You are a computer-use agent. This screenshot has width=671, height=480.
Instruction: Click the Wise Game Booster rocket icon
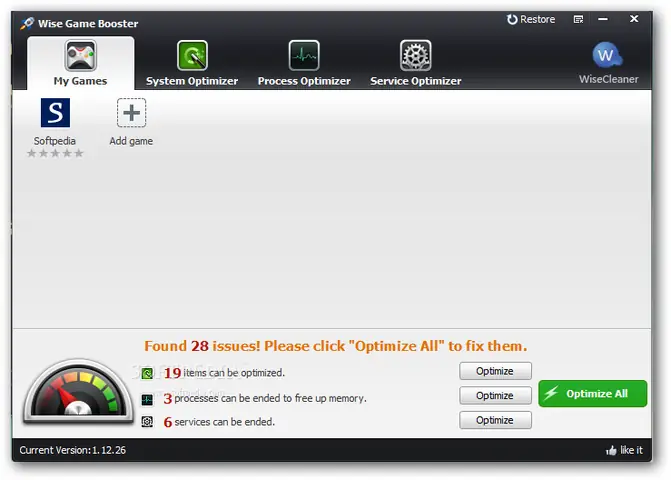pyautogui.click(x=27, y=23)
